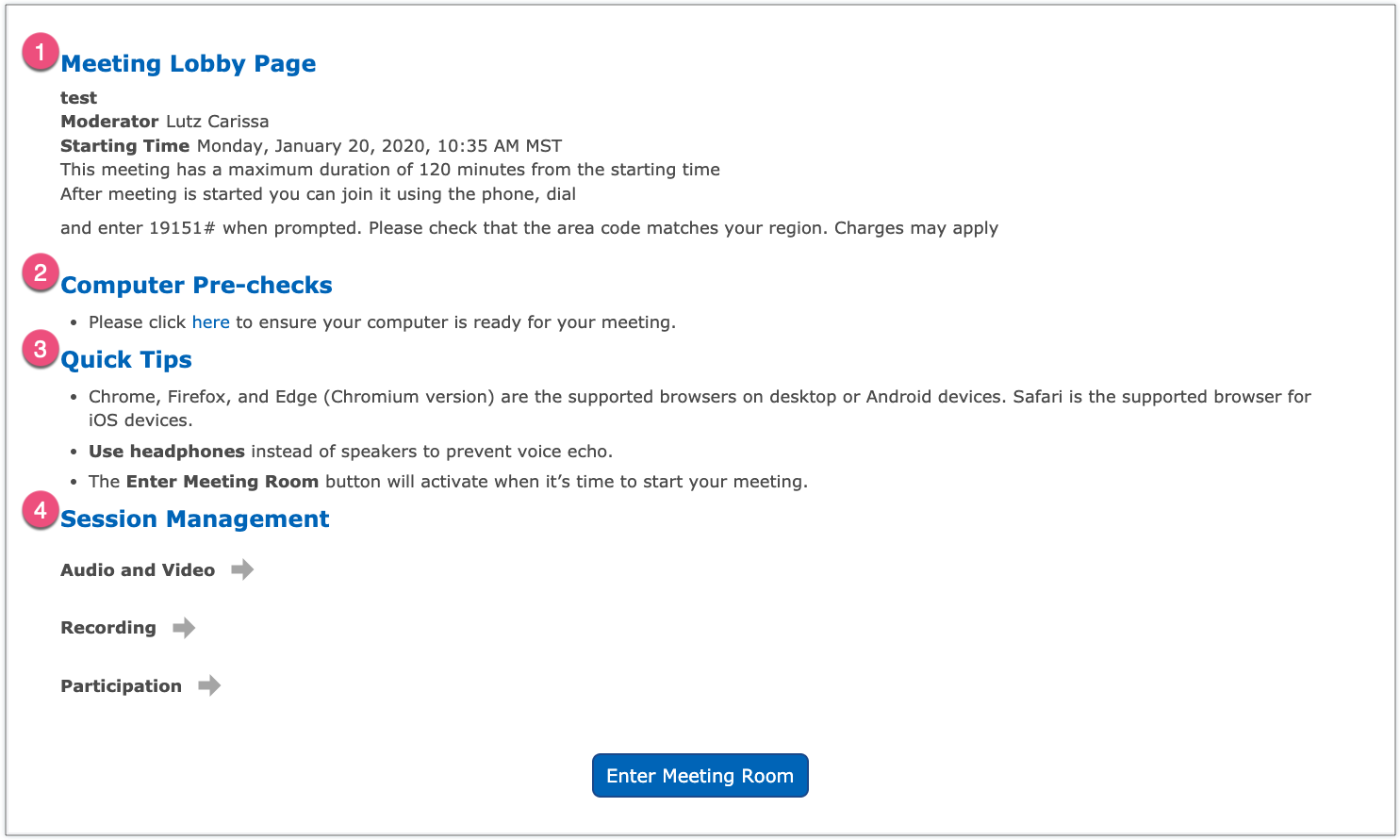The height and width of the screenshot is (840, 1400).
Task: Click the bold Starting Time label
Action: click(x=124, y=146)
